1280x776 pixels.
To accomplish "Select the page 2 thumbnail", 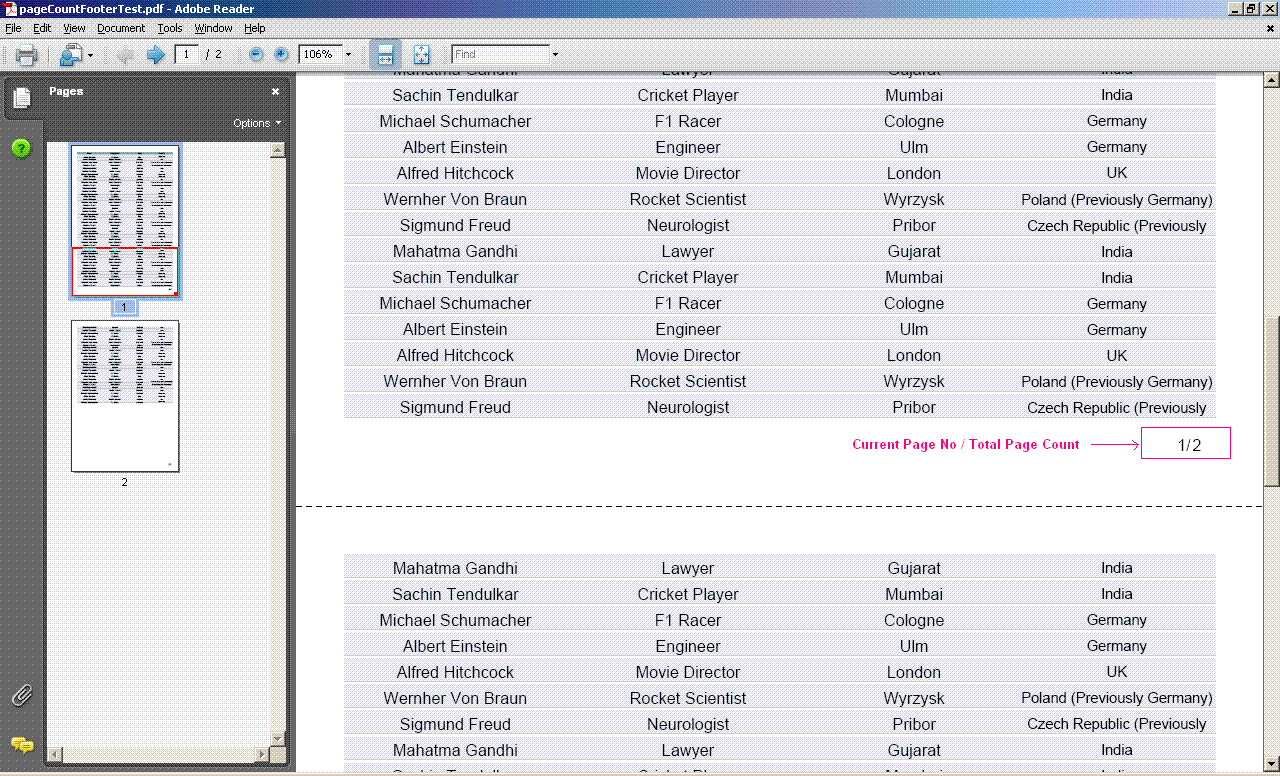I will [x=125, y=395].
